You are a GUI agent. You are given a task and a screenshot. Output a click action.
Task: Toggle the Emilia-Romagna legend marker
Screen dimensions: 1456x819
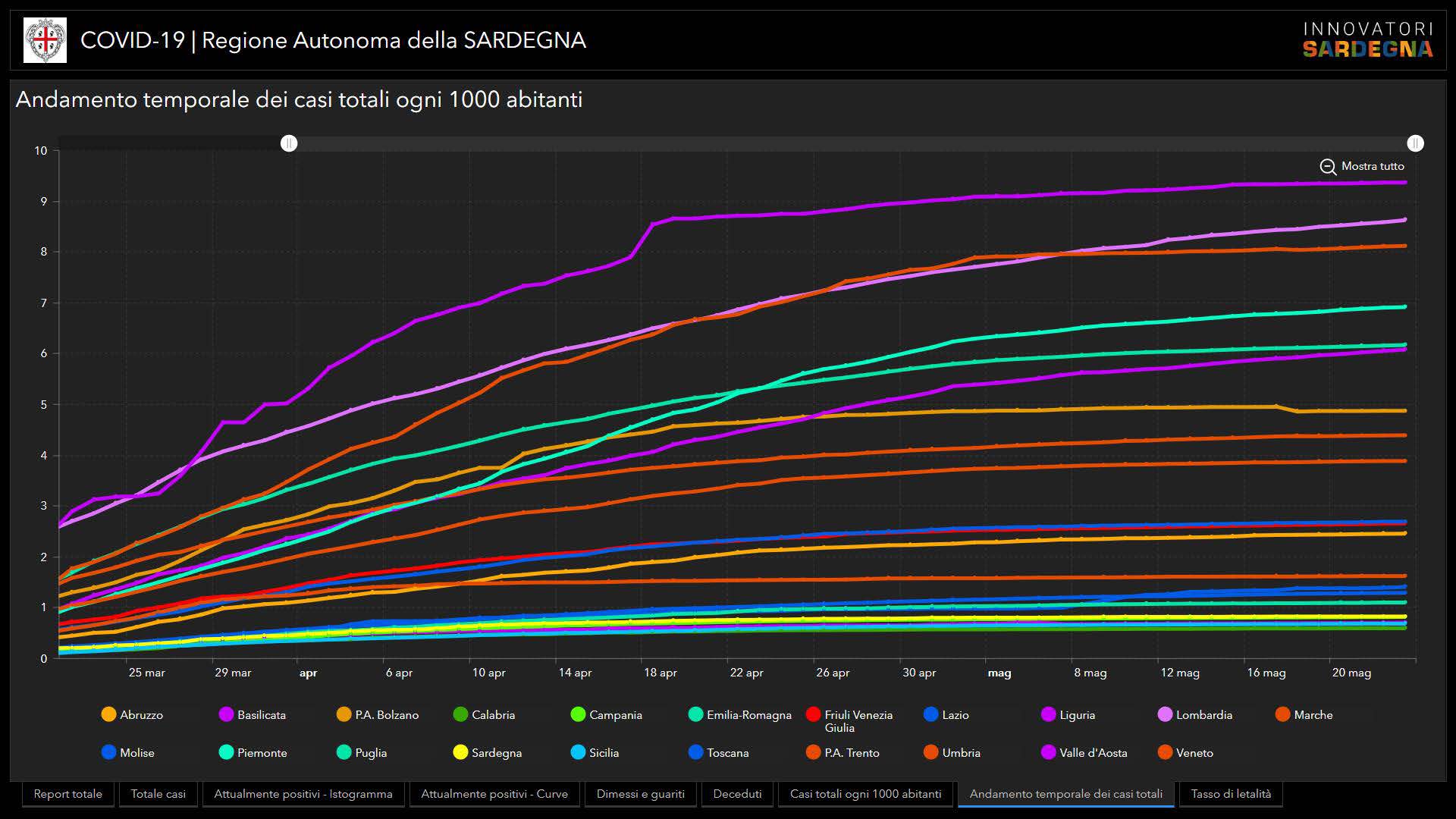pos(695,714)
